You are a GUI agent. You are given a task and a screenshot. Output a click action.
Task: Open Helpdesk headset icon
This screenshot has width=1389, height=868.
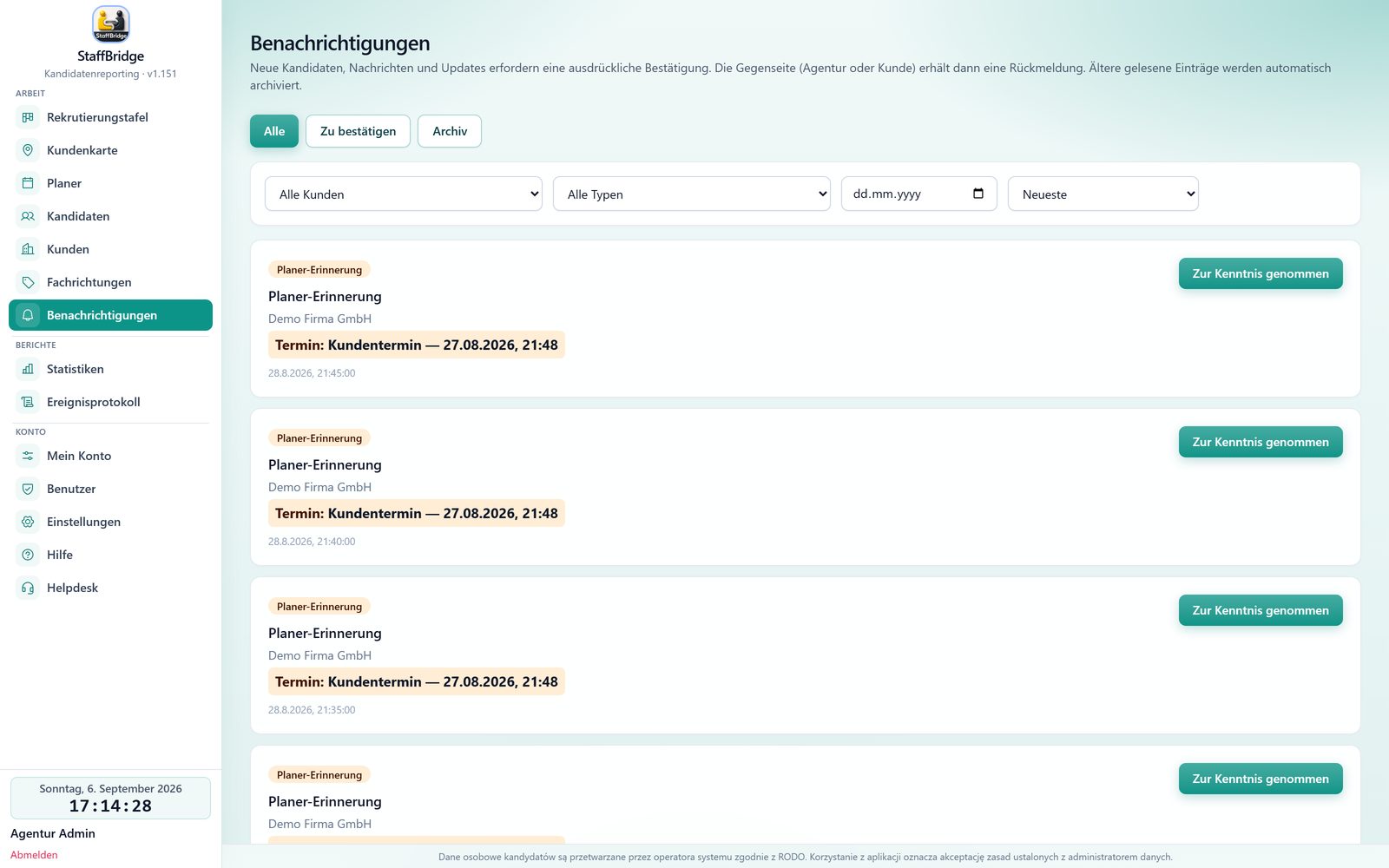[x=28, y=588]
